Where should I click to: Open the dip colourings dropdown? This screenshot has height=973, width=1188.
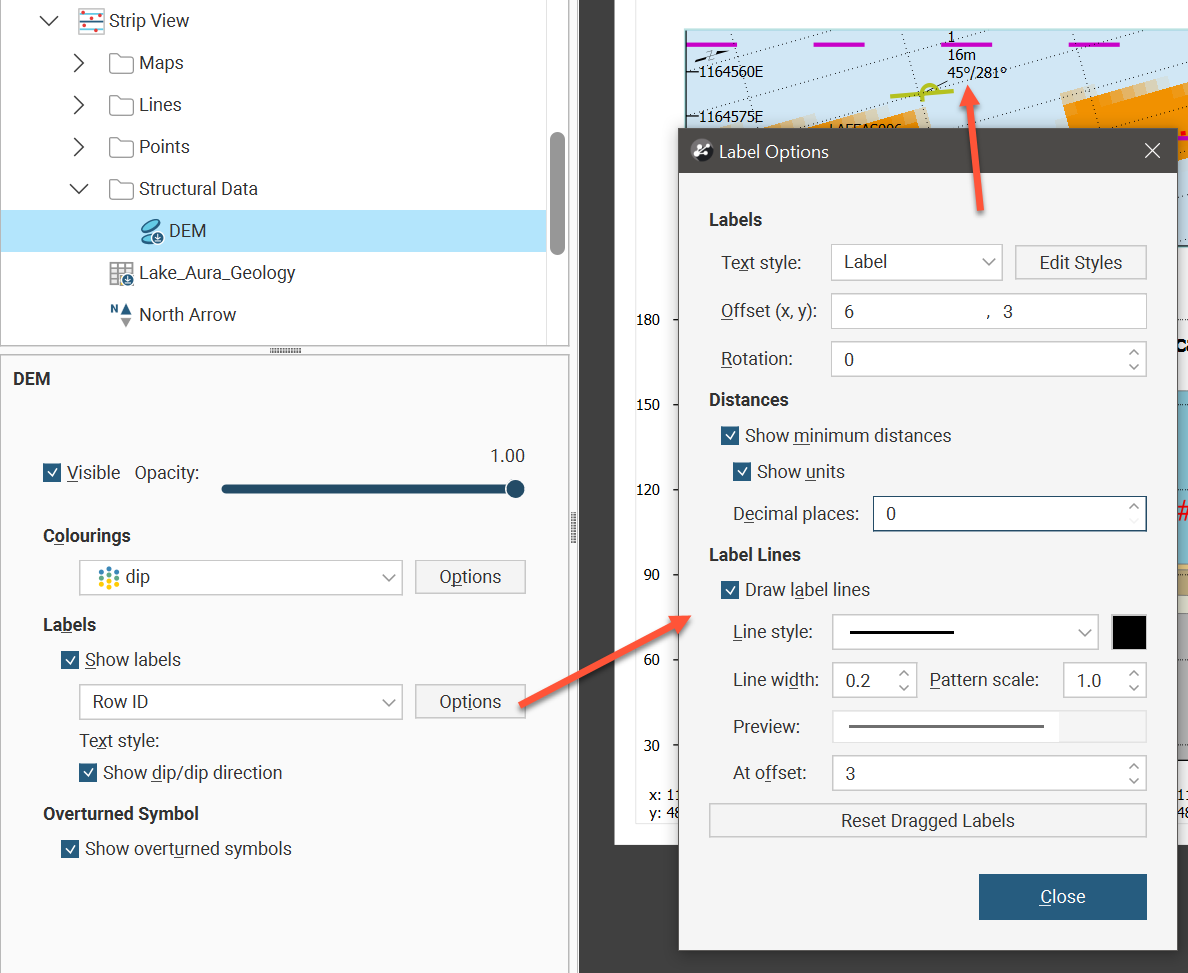coord(241,577)
